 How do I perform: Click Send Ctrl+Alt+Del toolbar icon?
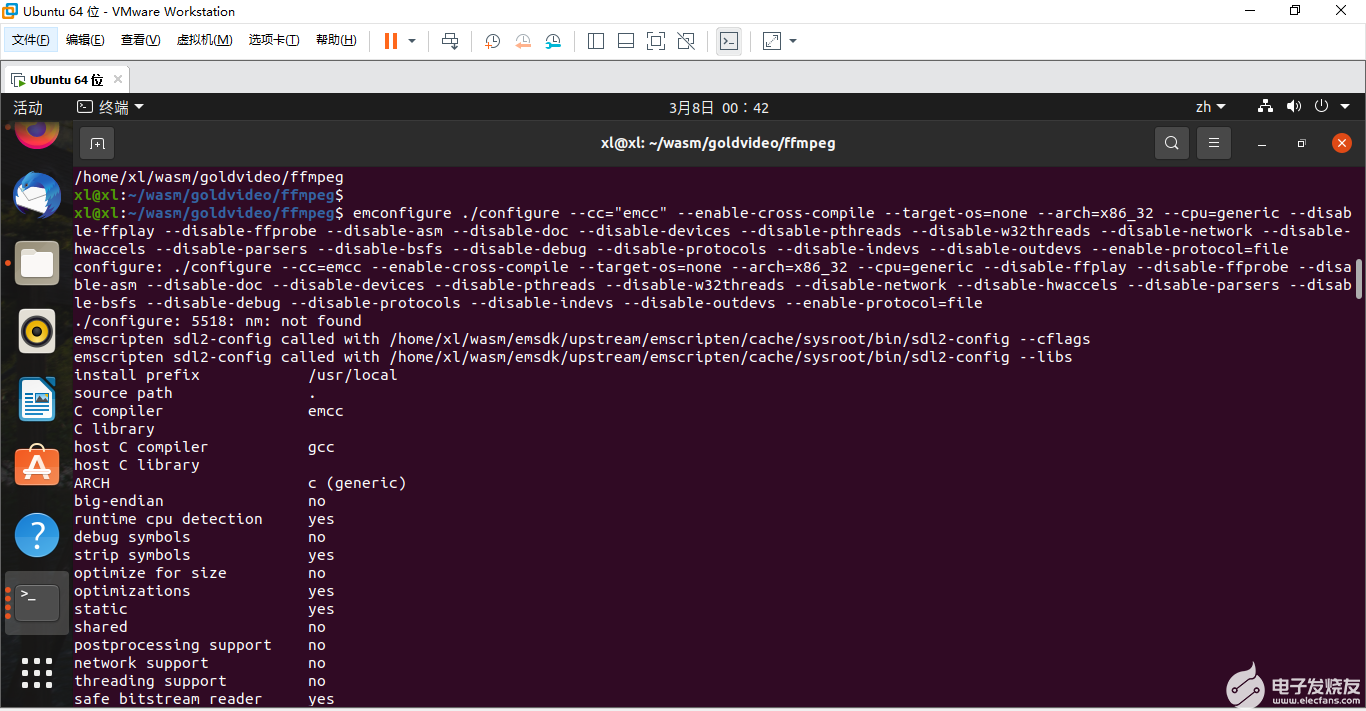[x=450, y=41]
